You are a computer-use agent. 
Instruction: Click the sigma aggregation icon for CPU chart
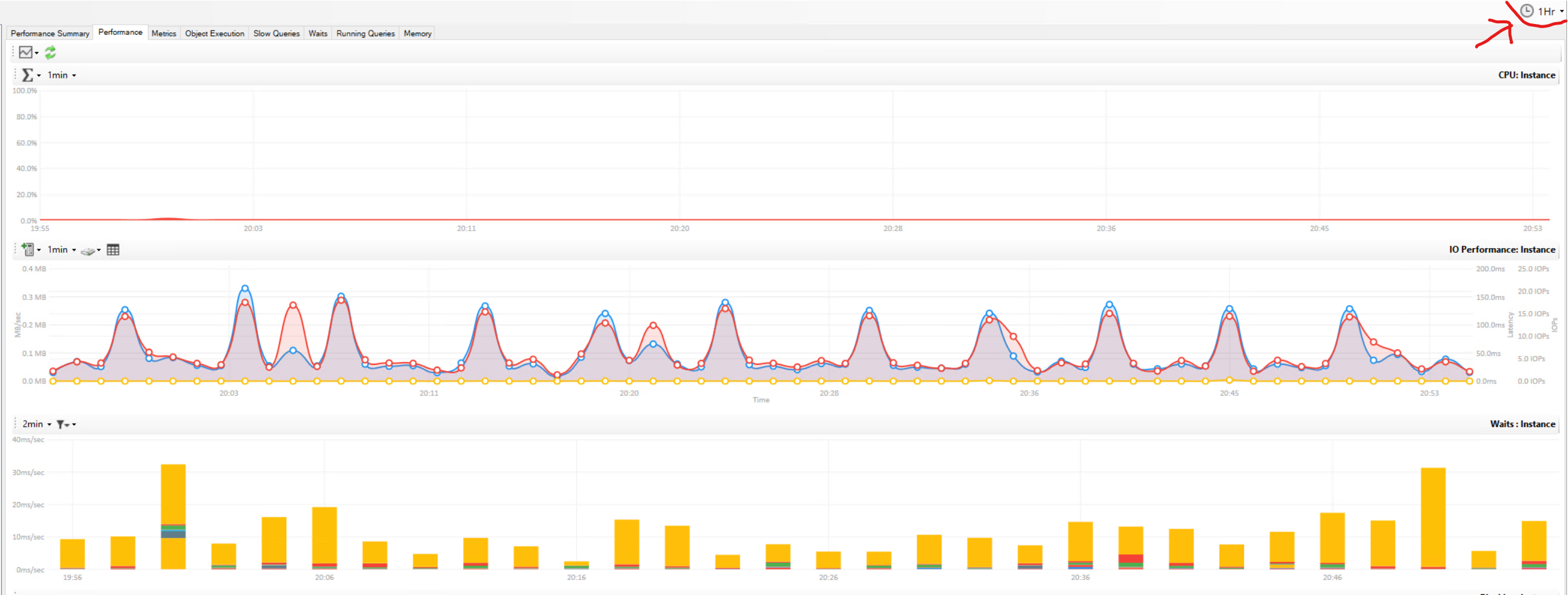pyautogui.click(x=28, y=75)
